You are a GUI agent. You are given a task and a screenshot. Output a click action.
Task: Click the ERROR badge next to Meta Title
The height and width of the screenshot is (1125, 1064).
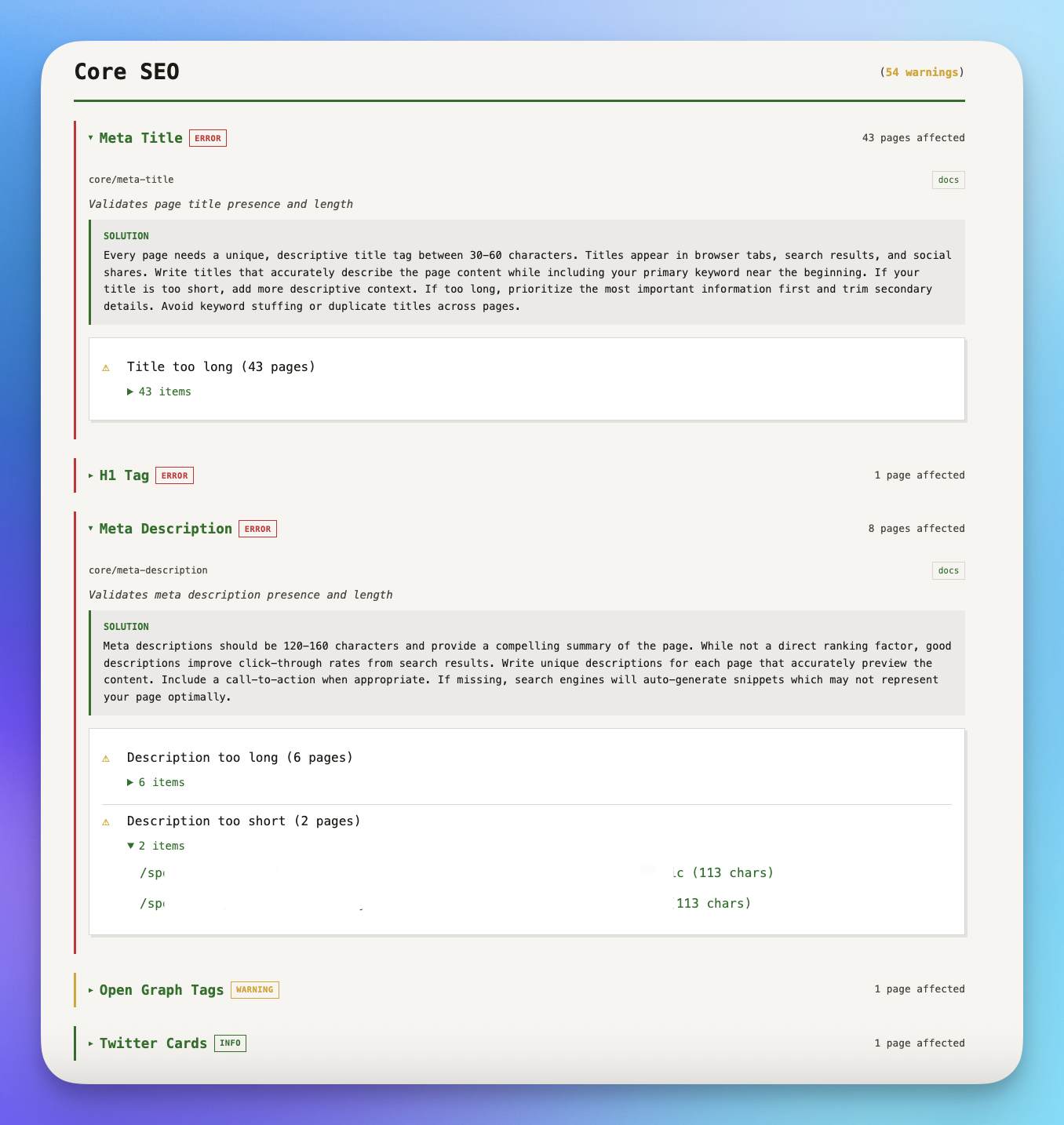point(208,138)
